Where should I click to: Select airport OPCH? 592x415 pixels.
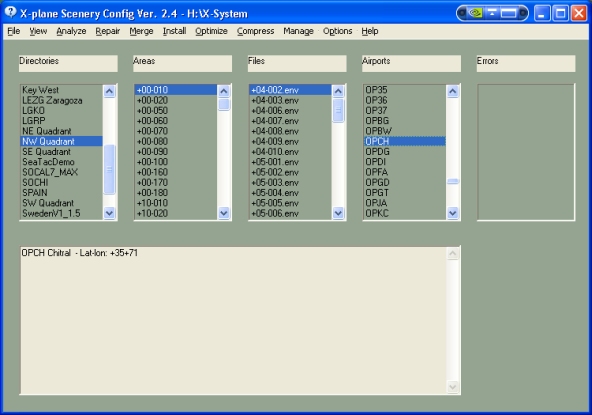point(405,141)
